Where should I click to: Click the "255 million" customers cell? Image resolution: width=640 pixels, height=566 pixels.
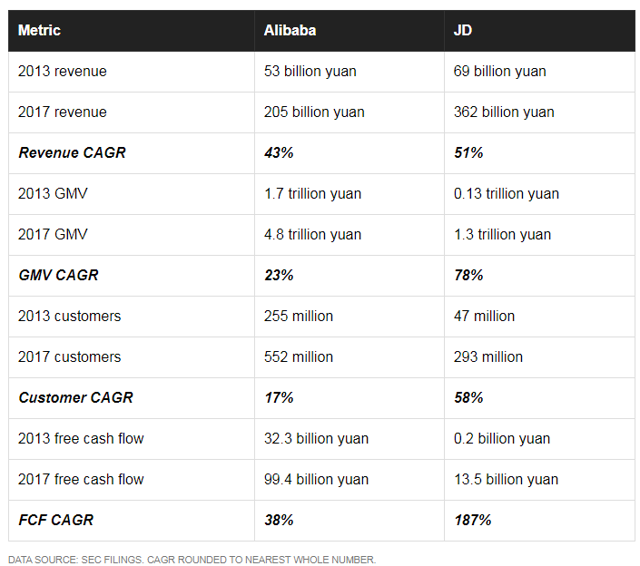(x=298, y=316)
